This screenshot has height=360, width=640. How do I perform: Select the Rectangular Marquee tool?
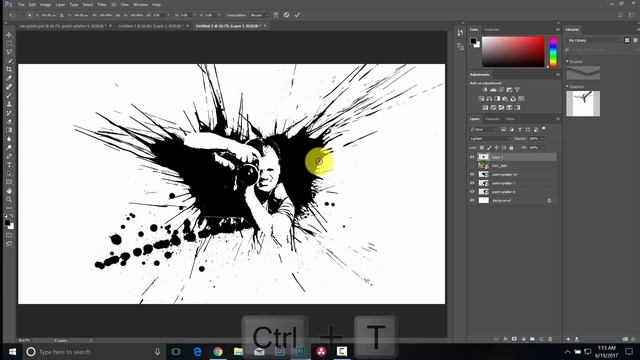(x=9, y=43)
